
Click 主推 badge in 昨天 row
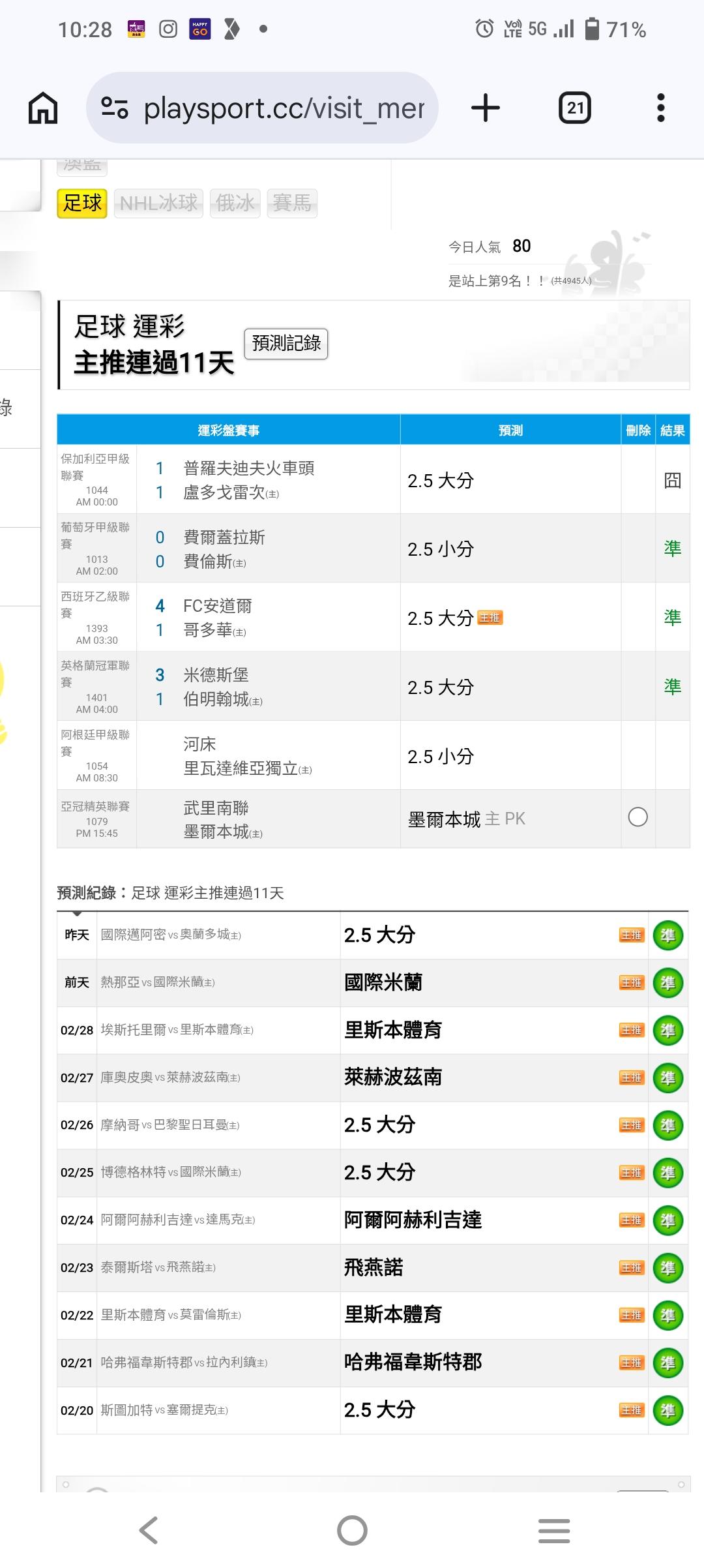pyautogui.click(x=631, y=935)
